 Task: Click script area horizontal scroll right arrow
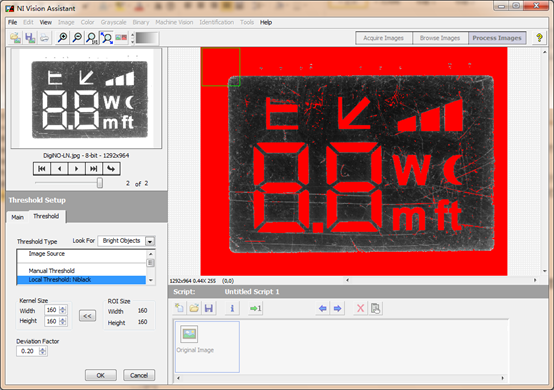point(502,378)
